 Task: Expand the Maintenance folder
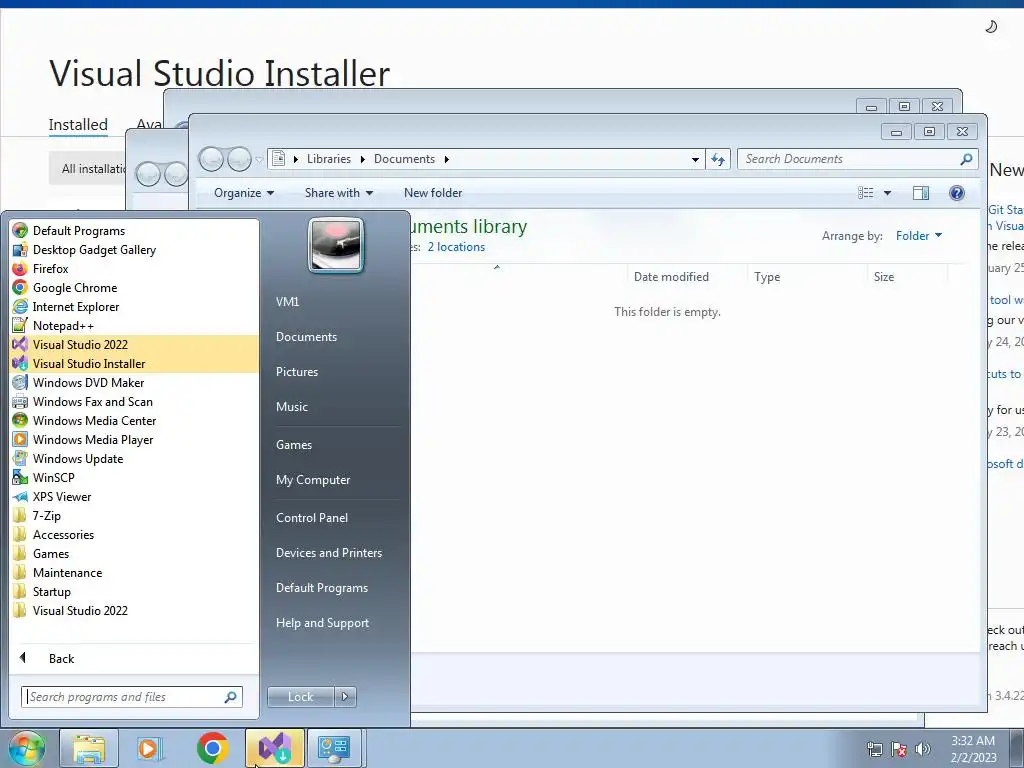tap(134, 572)
